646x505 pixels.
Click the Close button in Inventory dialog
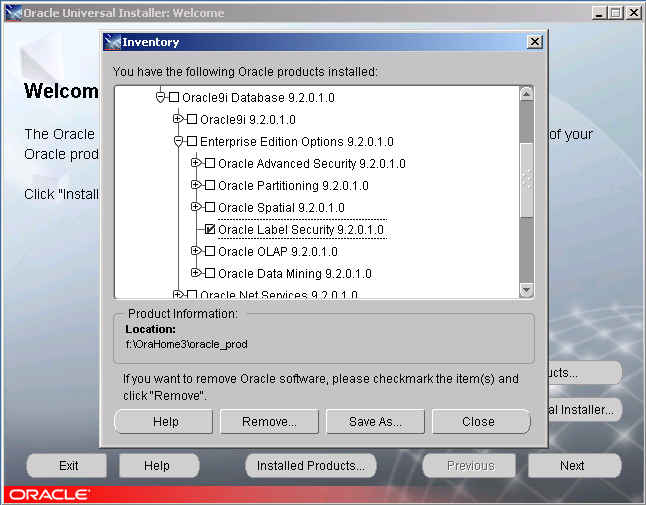click(x=481, y=421)
